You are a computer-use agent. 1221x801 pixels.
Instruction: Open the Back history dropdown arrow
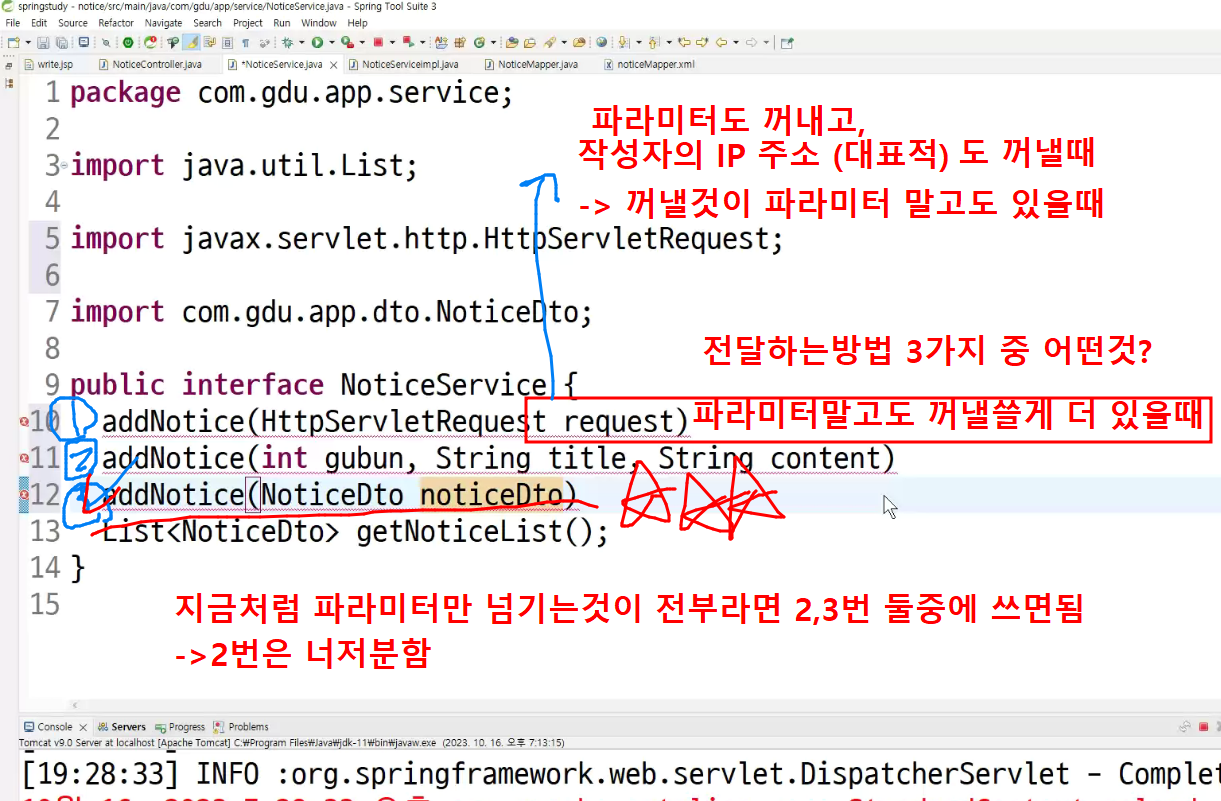736,43
